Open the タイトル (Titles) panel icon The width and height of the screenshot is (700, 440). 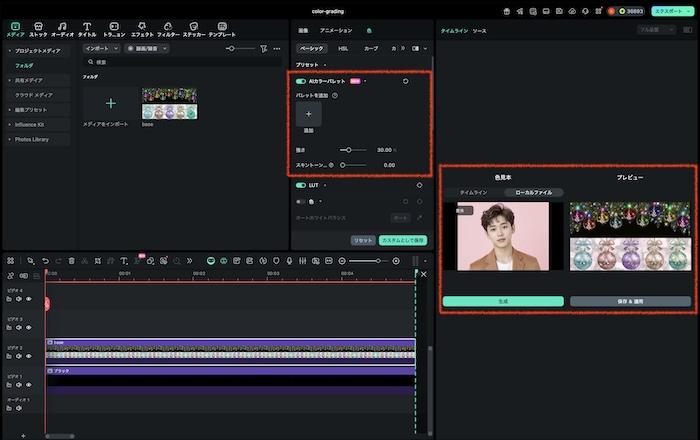[87, 25]
